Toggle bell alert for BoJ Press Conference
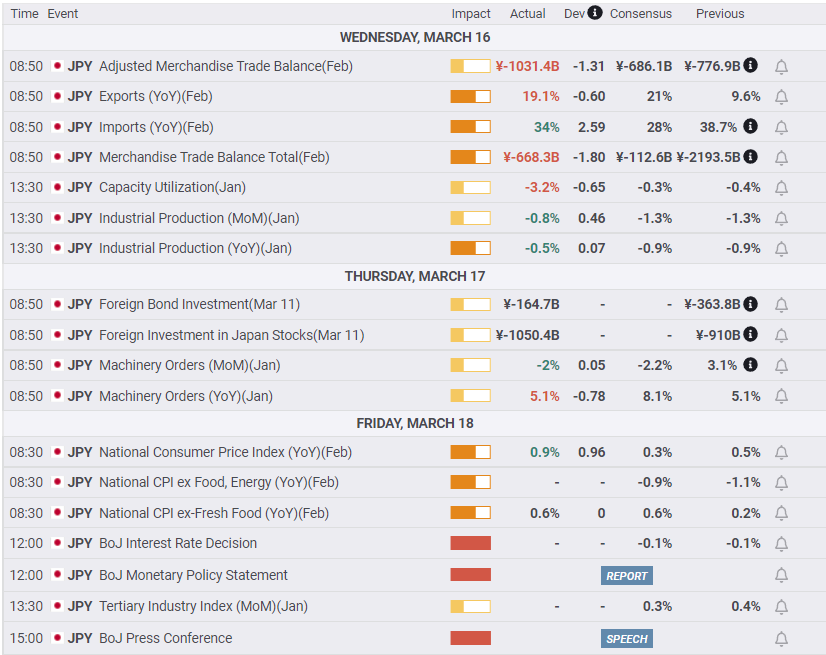 pyautogui.click(x=781, y=639)
